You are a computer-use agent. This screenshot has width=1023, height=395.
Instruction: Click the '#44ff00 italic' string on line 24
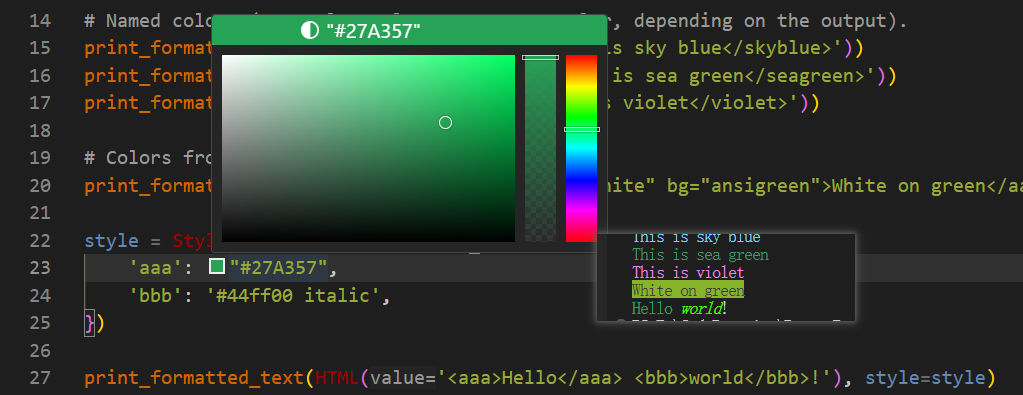[x=293, y=296]
